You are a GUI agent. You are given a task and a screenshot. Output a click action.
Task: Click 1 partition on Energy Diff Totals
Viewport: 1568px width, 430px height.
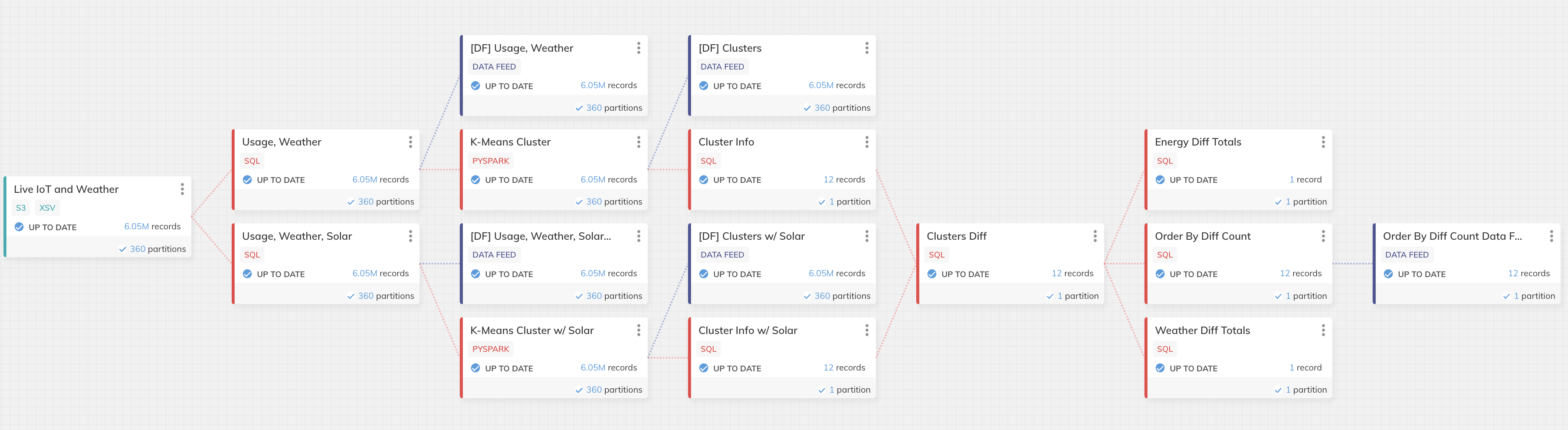point(1305,202)
